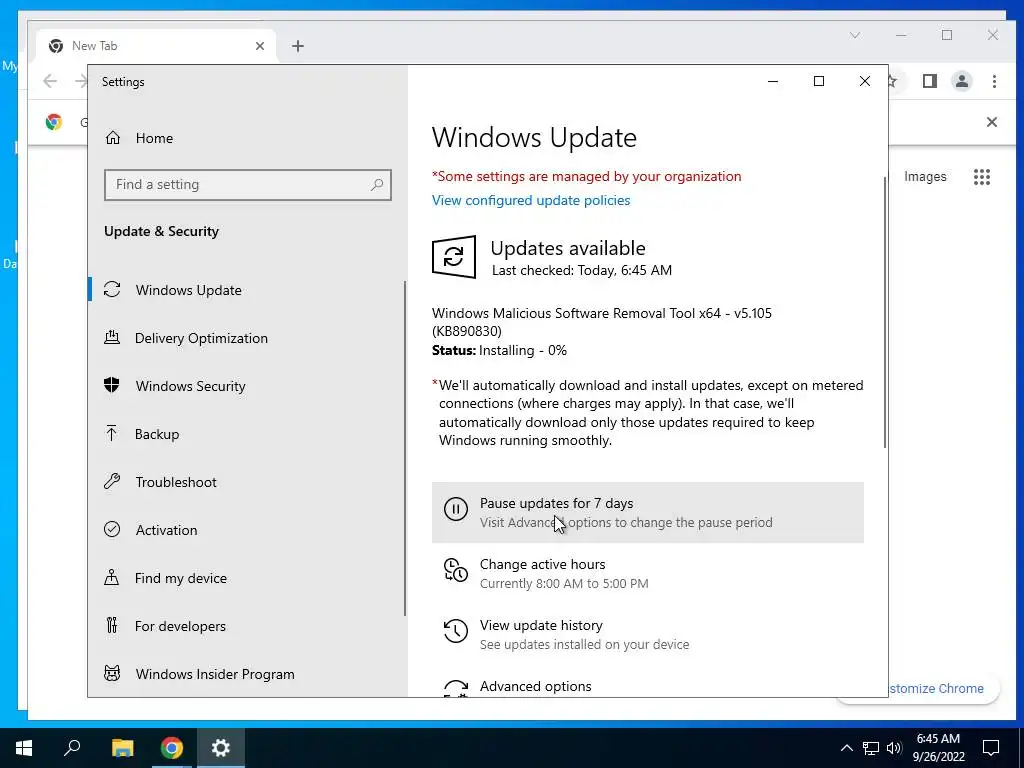The height and width of the screenshot is (768, 1024).
Task: Dismiss the Chrome info bar
Action: (x=991, y=122)
